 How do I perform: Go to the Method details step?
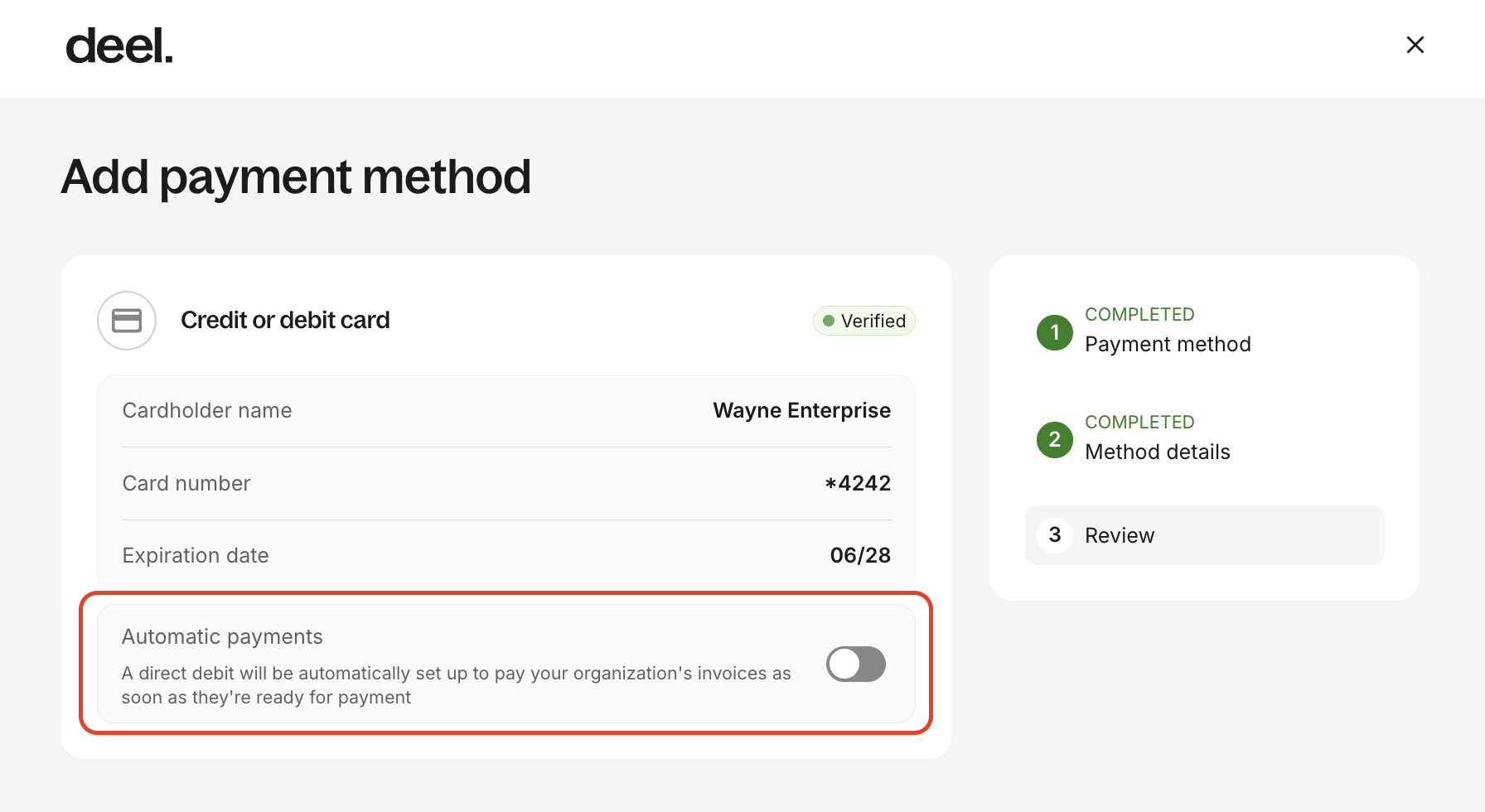tap(1157, 452)
